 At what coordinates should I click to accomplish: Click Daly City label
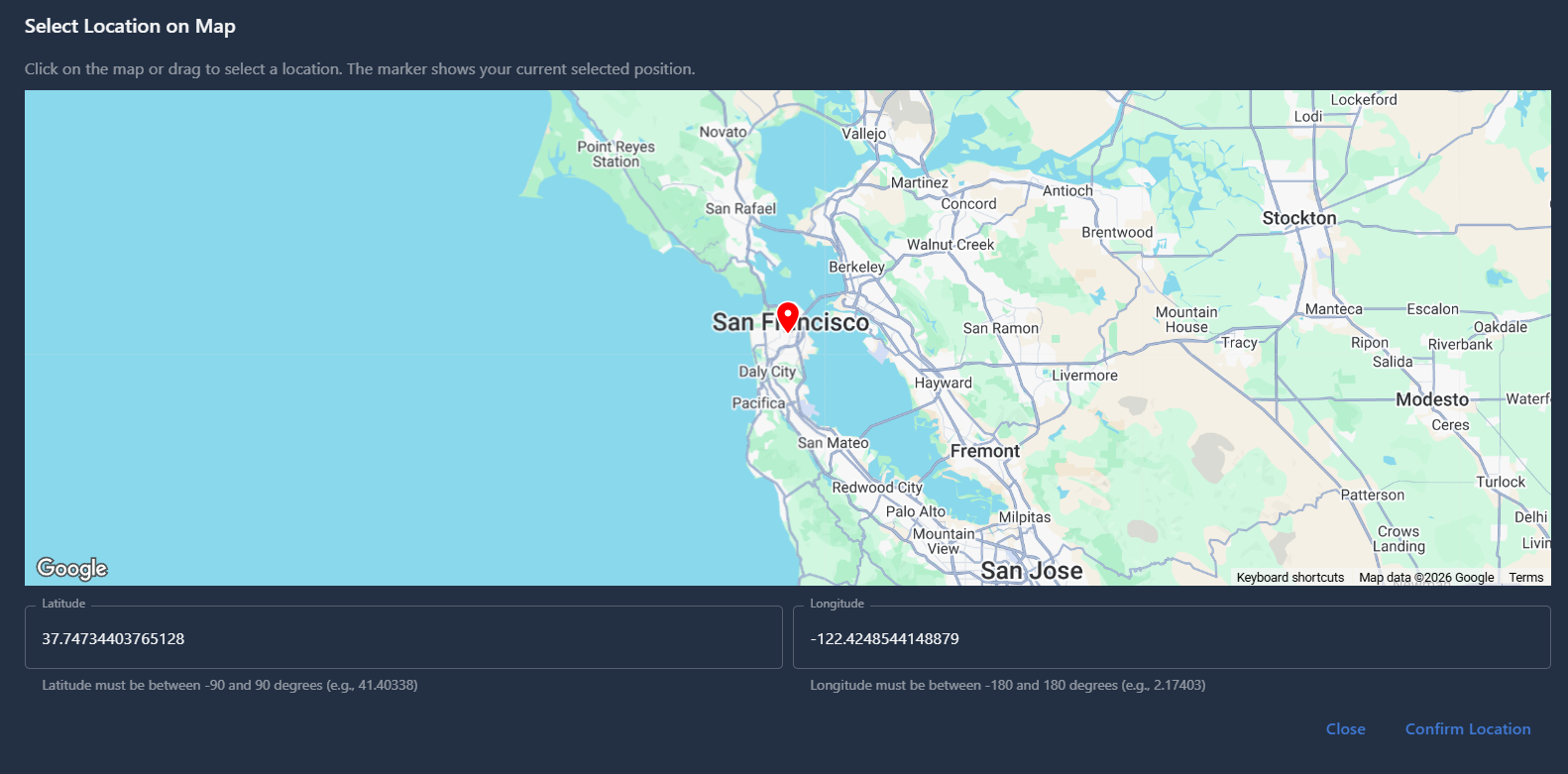tap(767, 372)
